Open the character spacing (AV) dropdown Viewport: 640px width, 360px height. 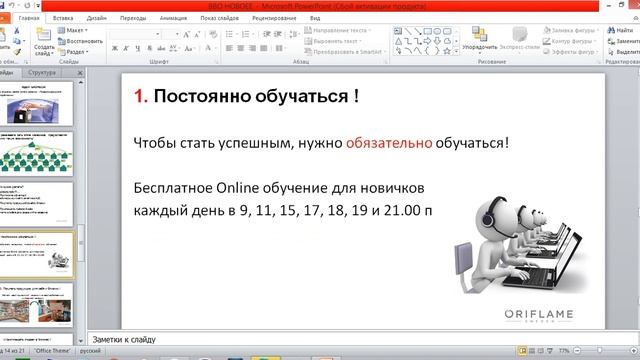pyautogui.click(x=174, y=48)
